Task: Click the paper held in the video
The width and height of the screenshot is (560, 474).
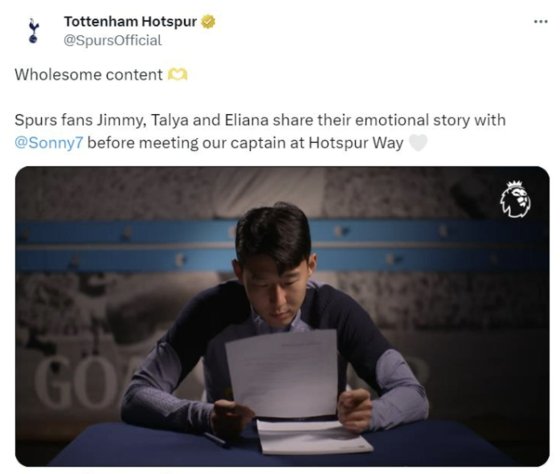Action: click(x=283, y=373)
